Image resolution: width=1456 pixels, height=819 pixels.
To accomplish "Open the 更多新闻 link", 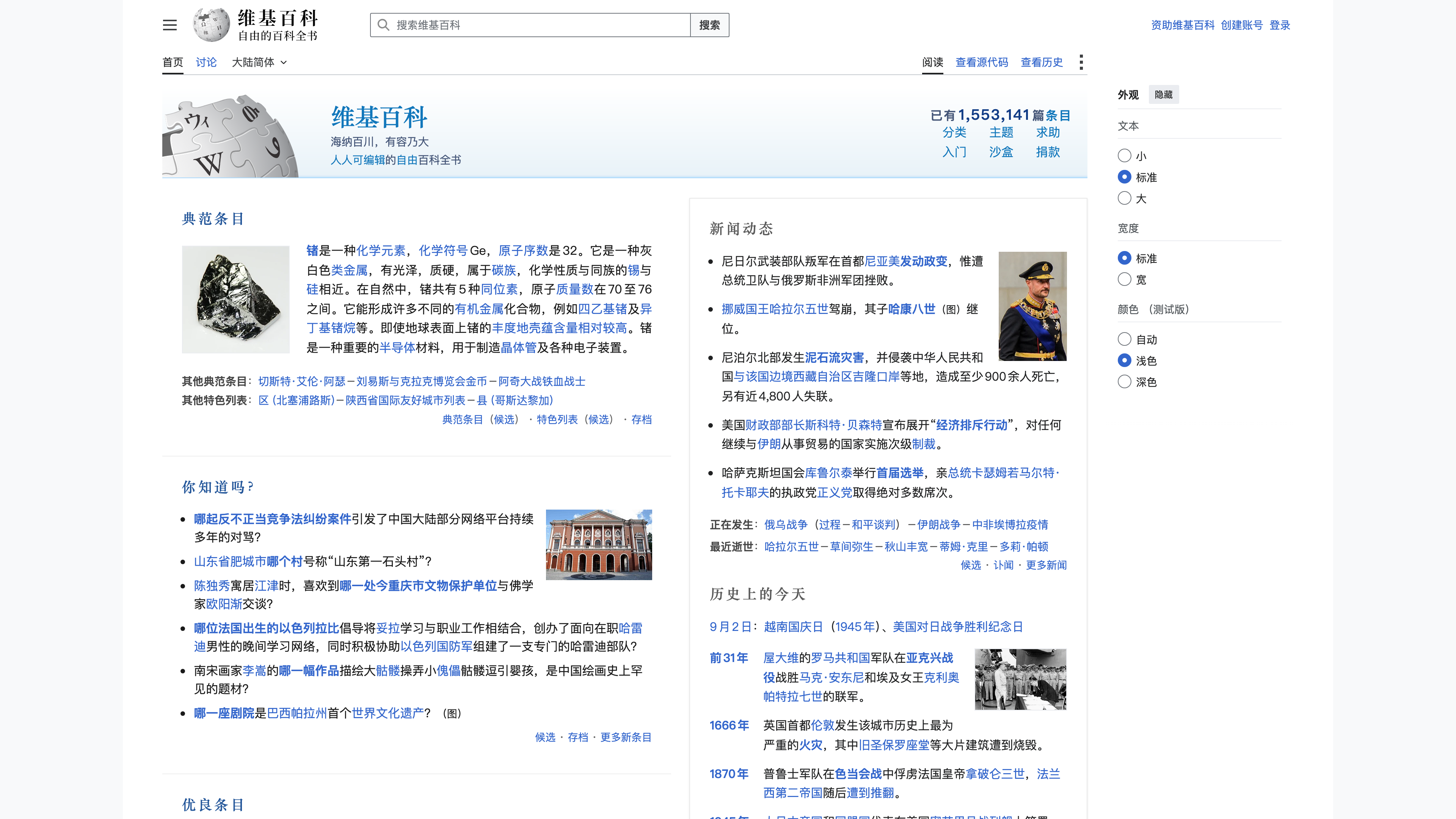I will 1046,565.
